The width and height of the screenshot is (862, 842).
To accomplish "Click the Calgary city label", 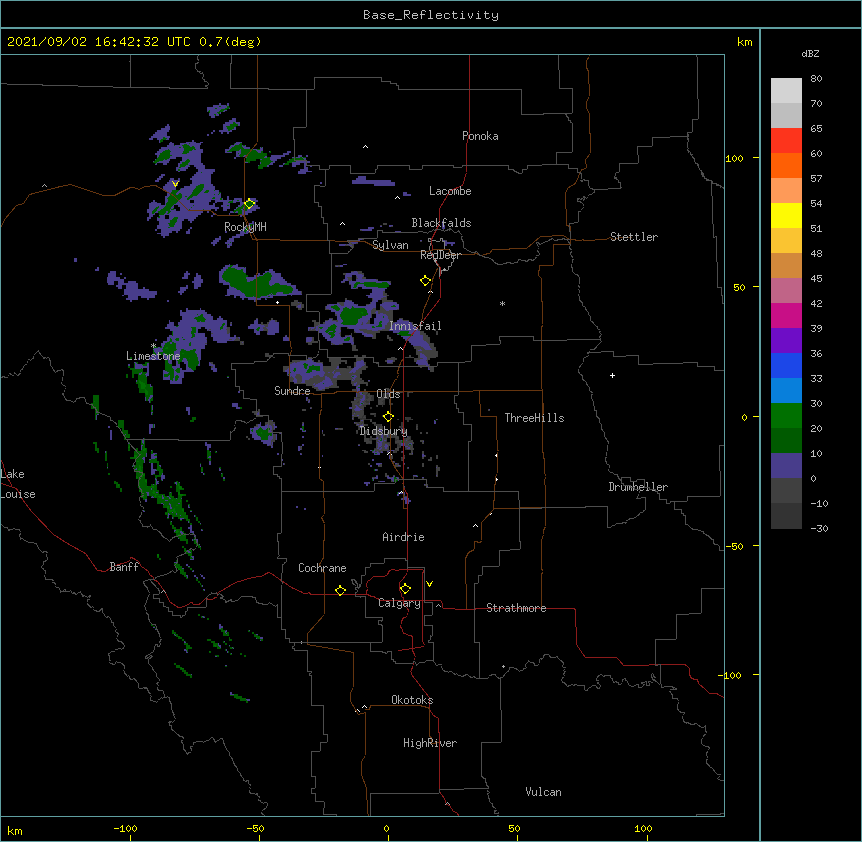I will (399, 603).
